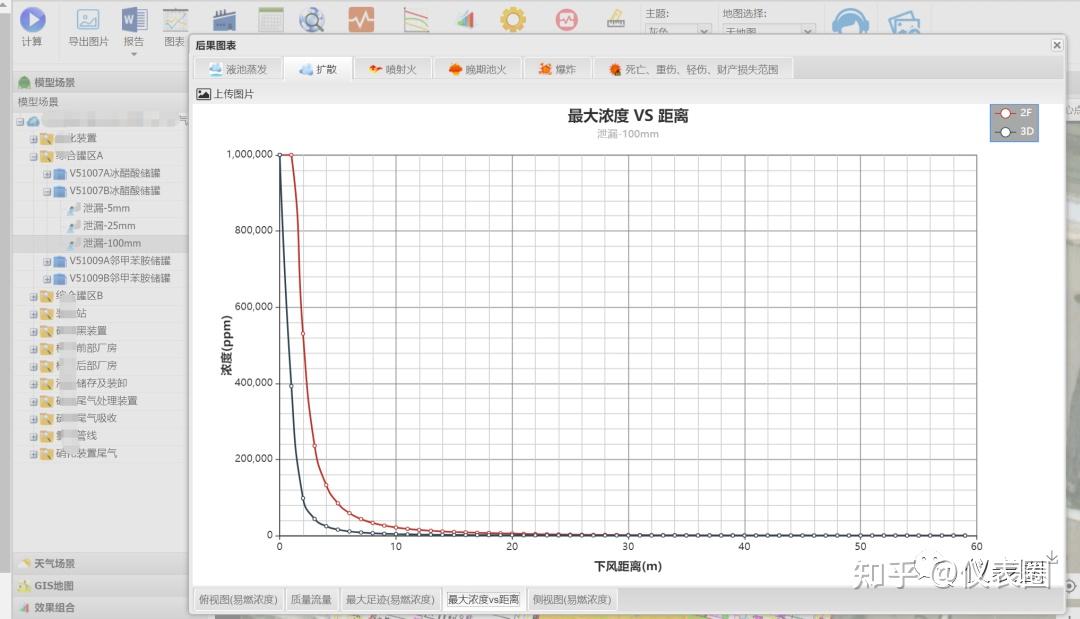Toggle the 2F curve in the chart legend

[1014, 112]
